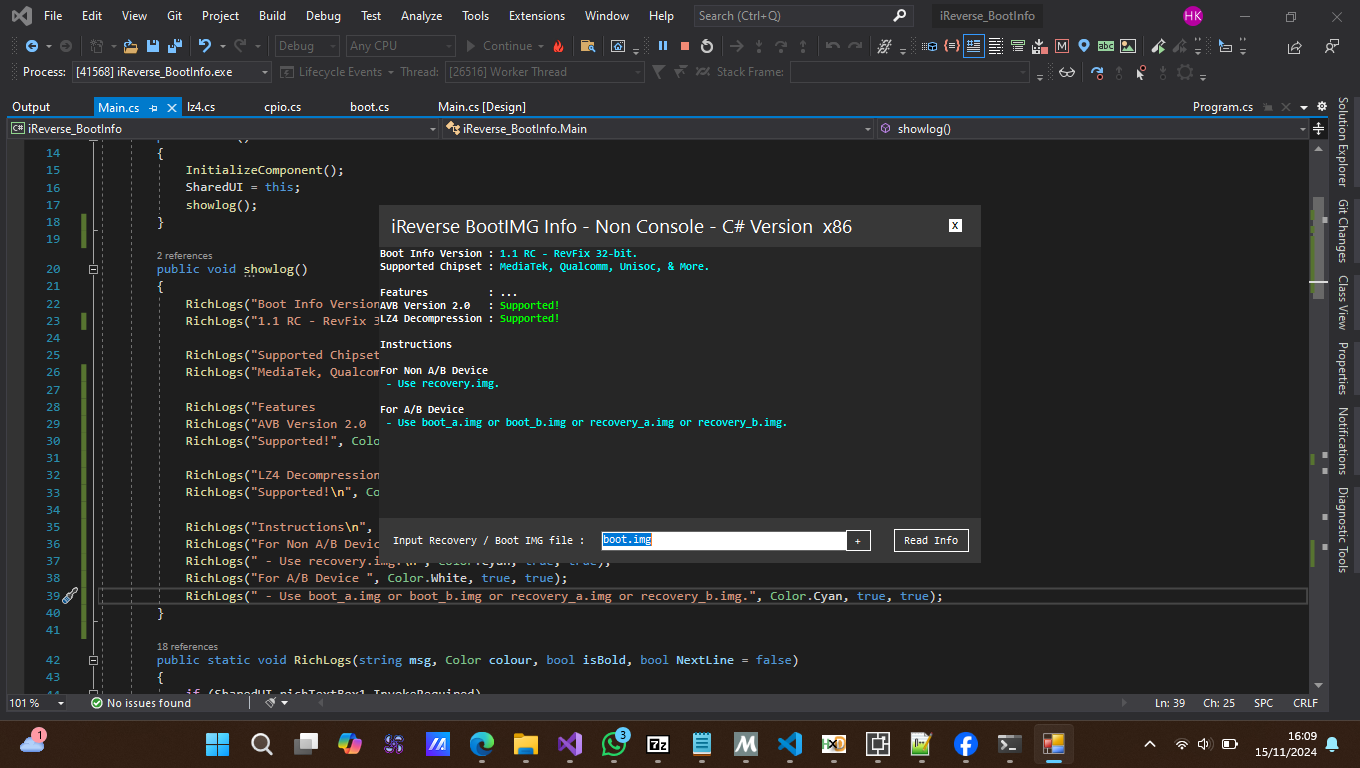This screenshot has height=768, width=1360.
Task: Open the Solution Explorer side panel tab
Action: coord(1342,142)
